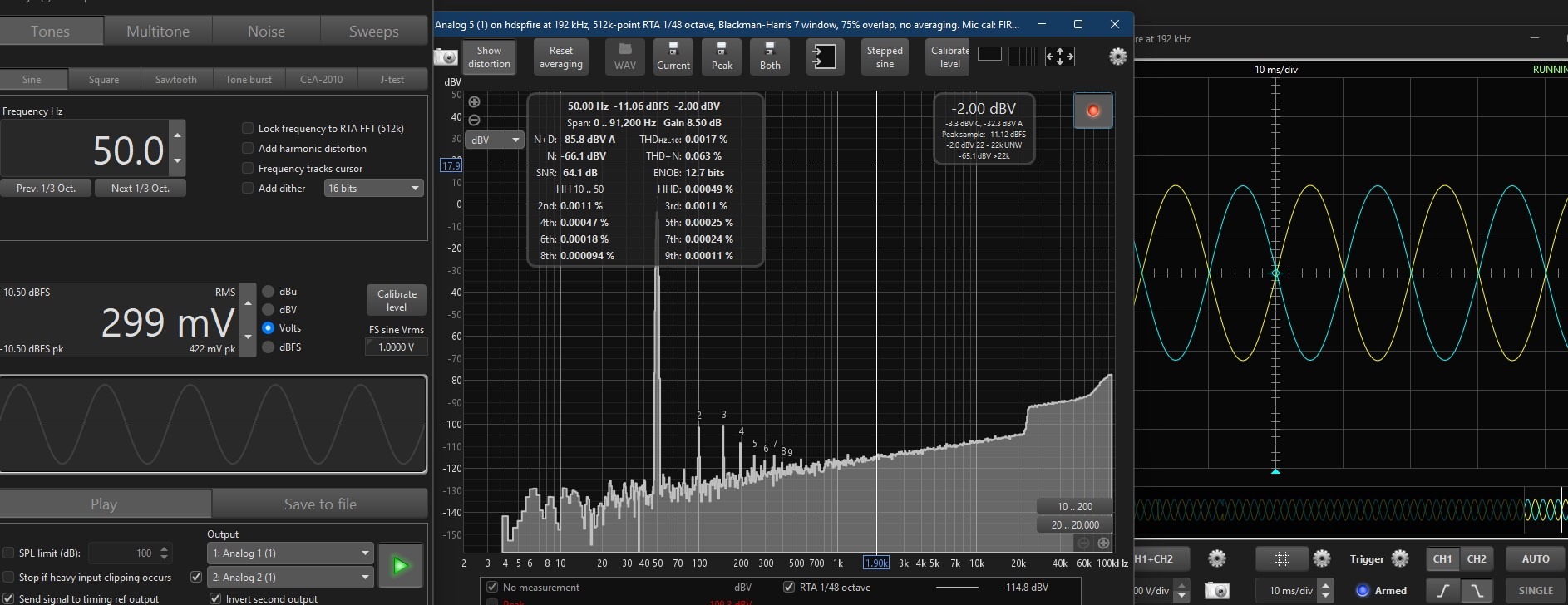Screen dimensions: 1568x605
Task: Switch to the Tones tab
Action: [x=51, y=32]
